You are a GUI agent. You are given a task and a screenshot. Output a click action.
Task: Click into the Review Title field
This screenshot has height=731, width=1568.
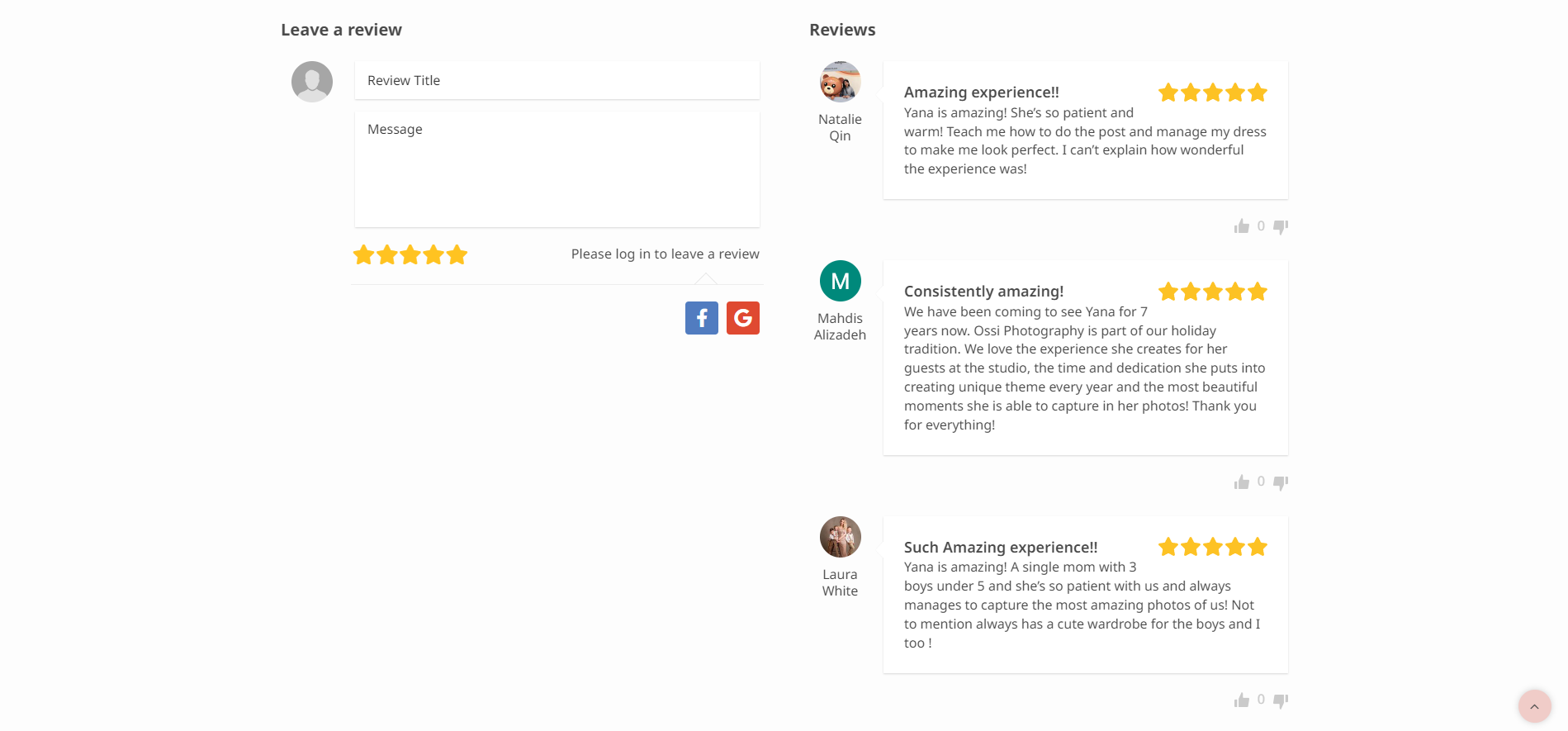(557, 80)
